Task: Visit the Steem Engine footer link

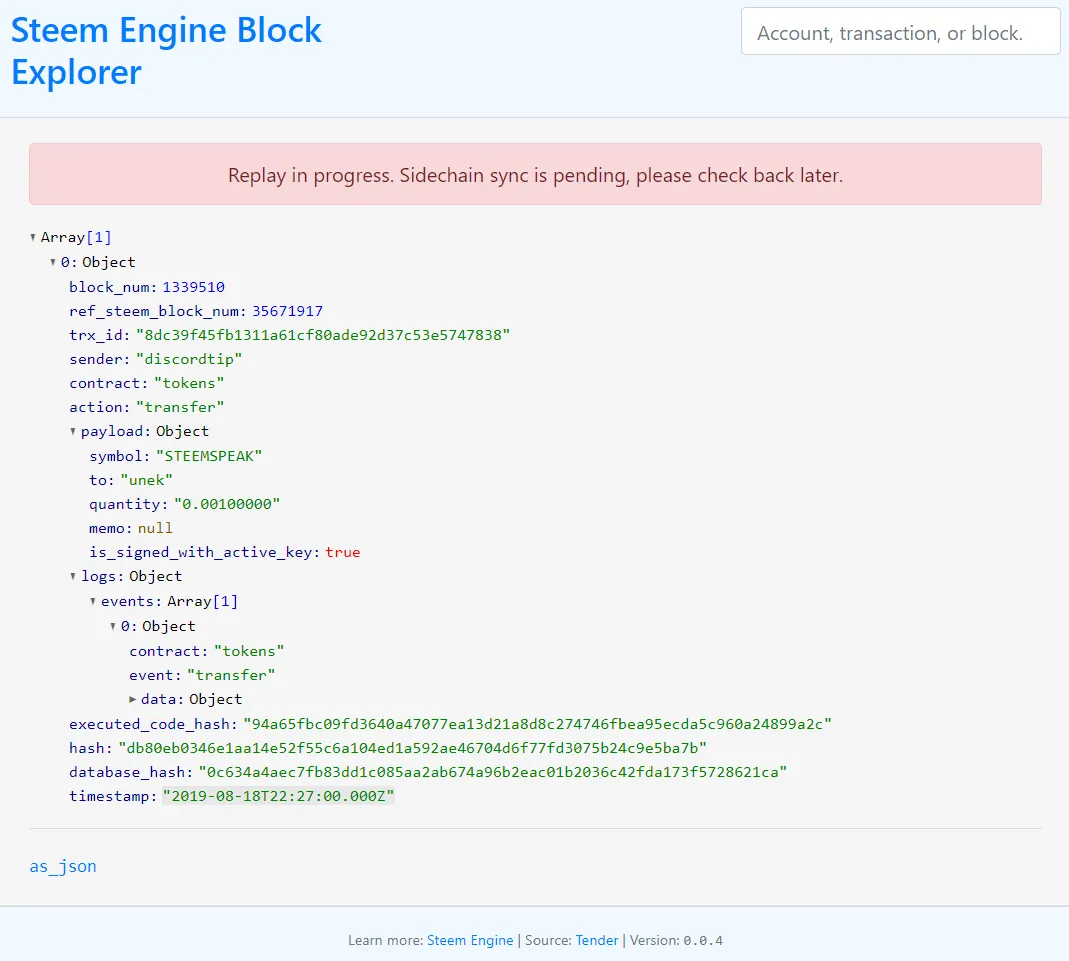Action: [470, 941]
